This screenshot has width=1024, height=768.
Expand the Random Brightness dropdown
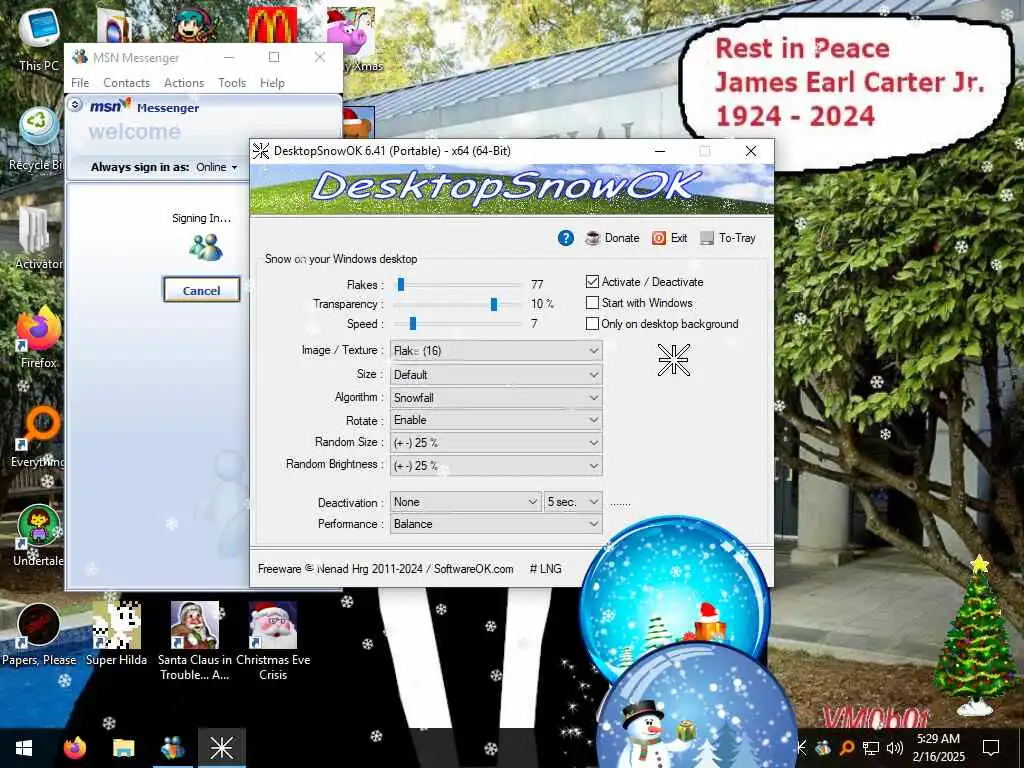pos(496,466)
